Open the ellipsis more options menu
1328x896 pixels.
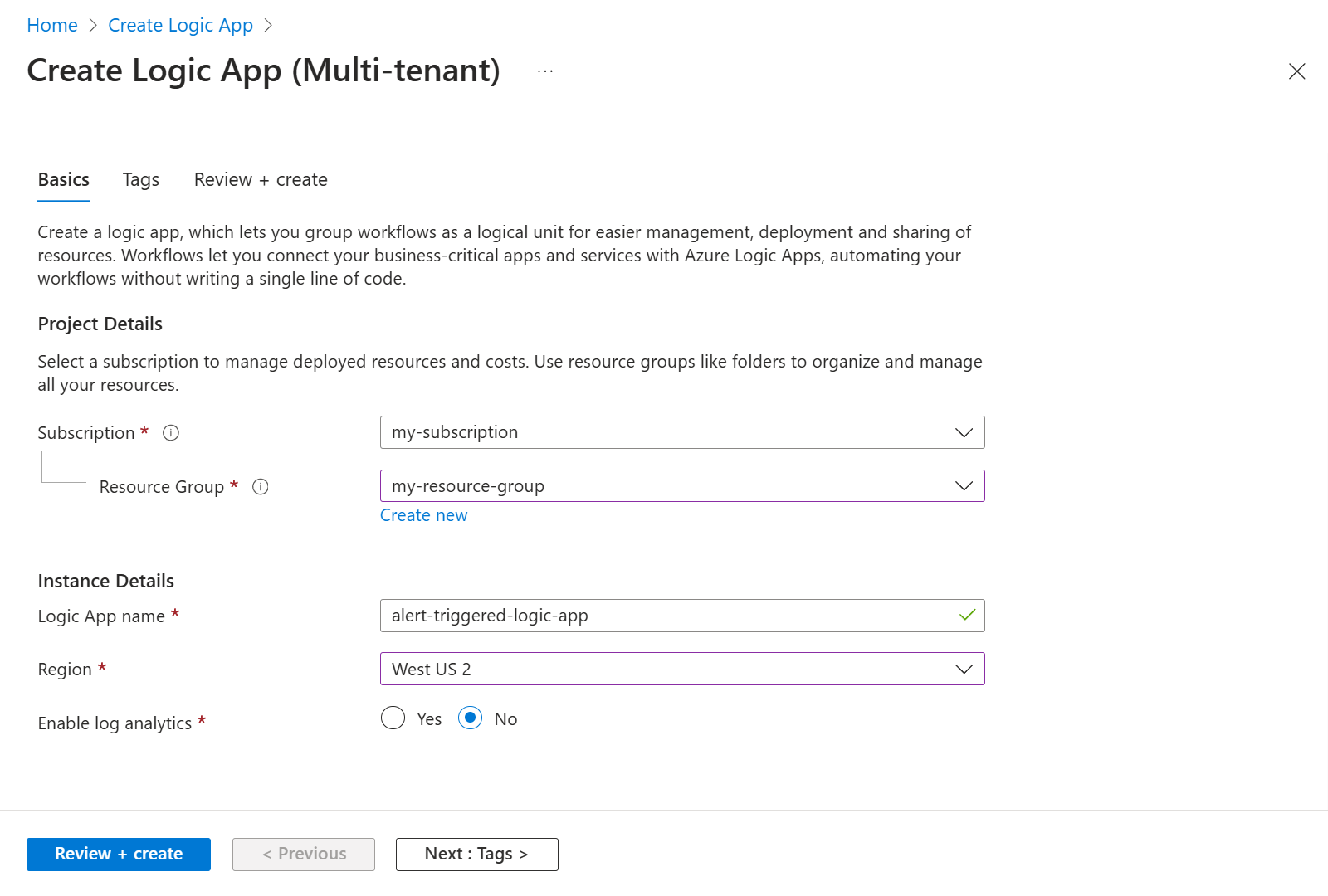point(545,71)
